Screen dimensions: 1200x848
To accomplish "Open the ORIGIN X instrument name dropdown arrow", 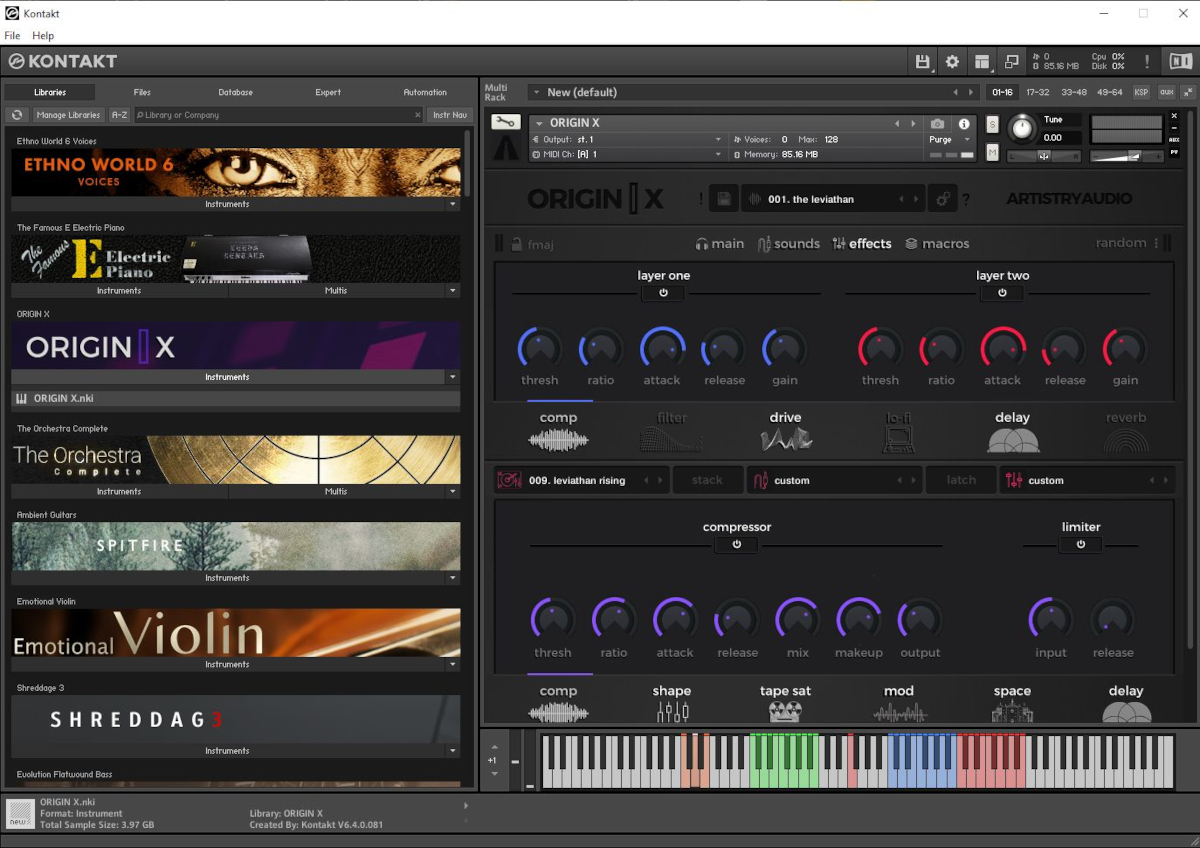I will pos(539,124).
